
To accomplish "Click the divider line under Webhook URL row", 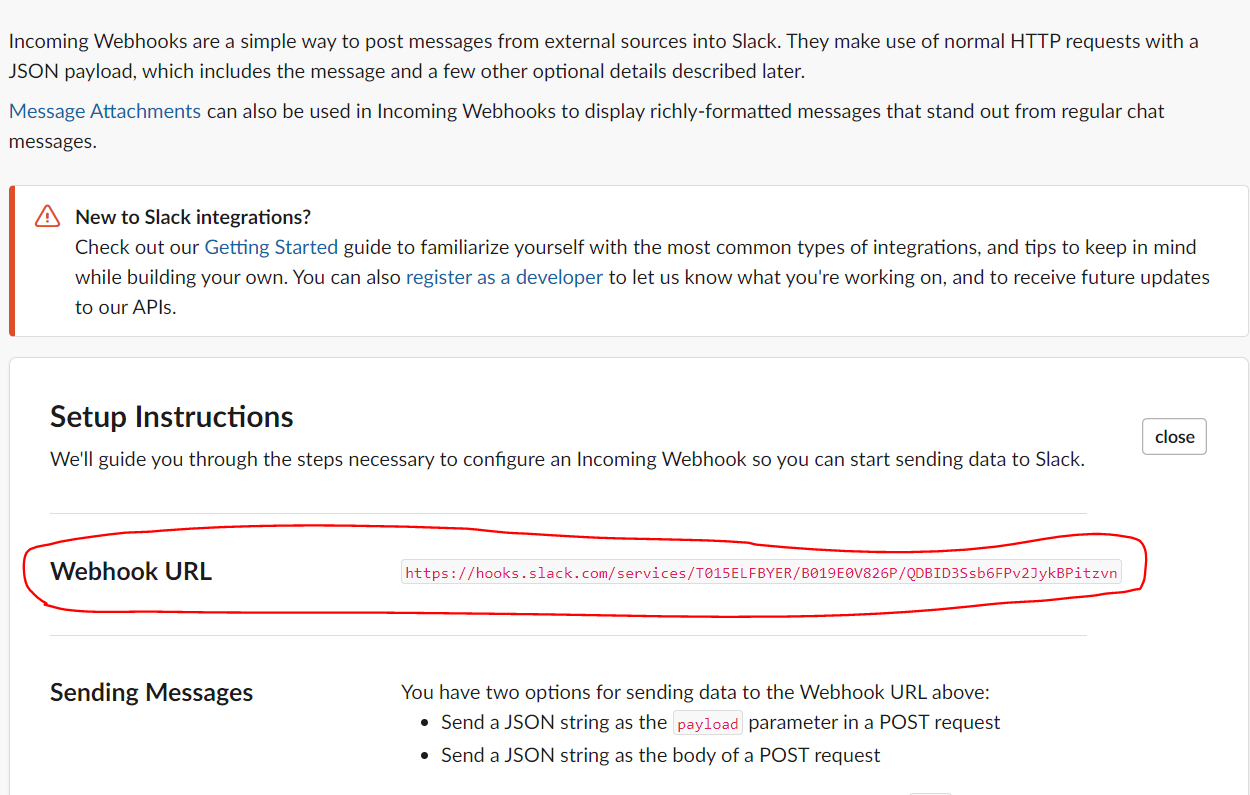I will [568, 635].
